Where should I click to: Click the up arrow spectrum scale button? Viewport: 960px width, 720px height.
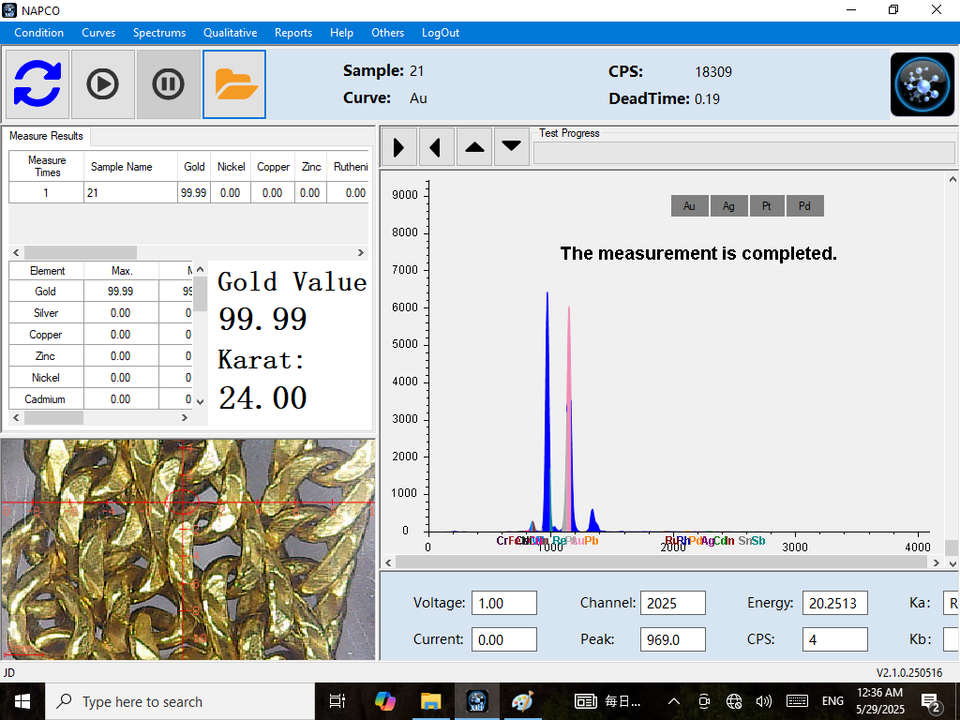point(475,148)
